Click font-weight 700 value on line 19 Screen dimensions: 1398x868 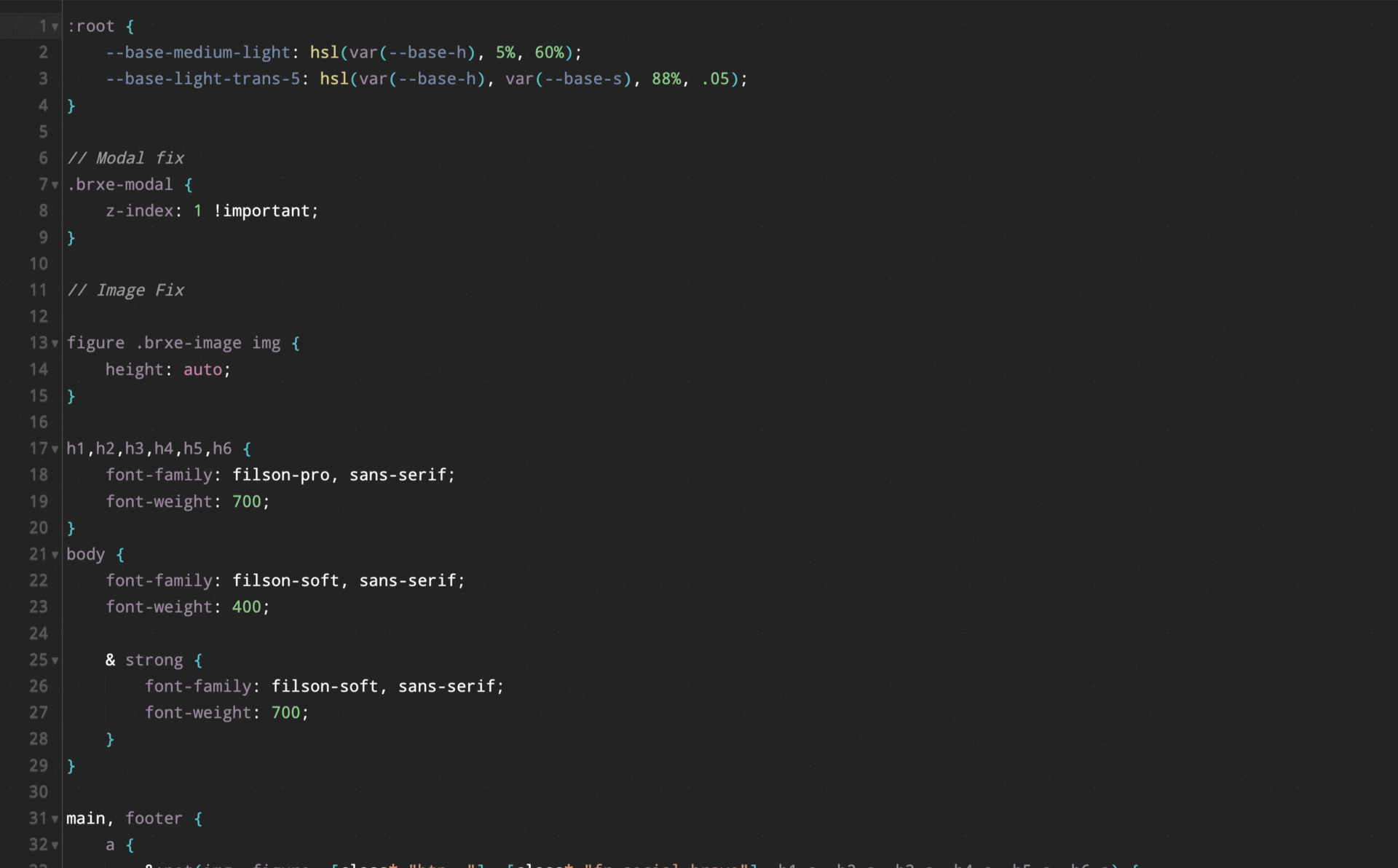[247, 502]
